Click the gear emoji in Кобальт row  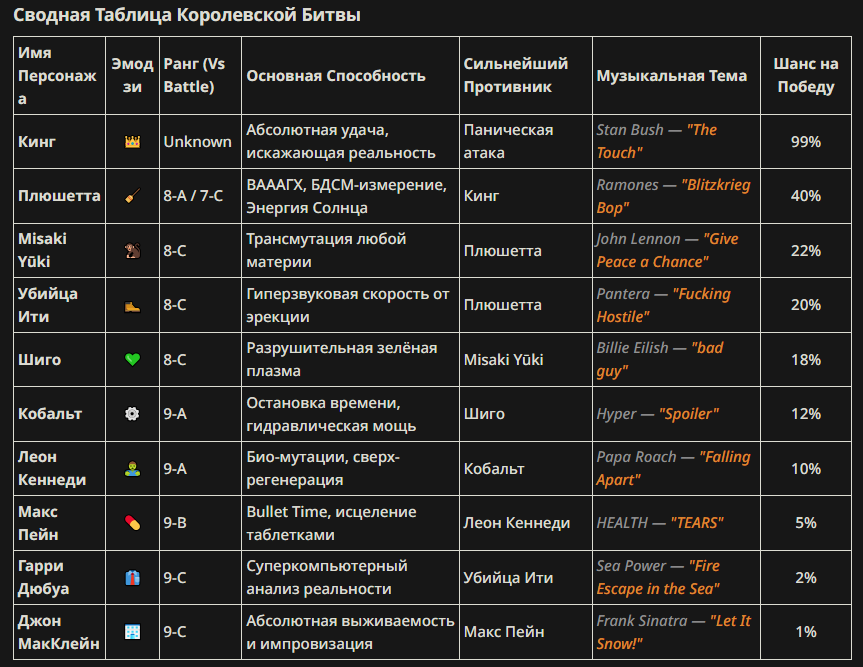(132, 414)
